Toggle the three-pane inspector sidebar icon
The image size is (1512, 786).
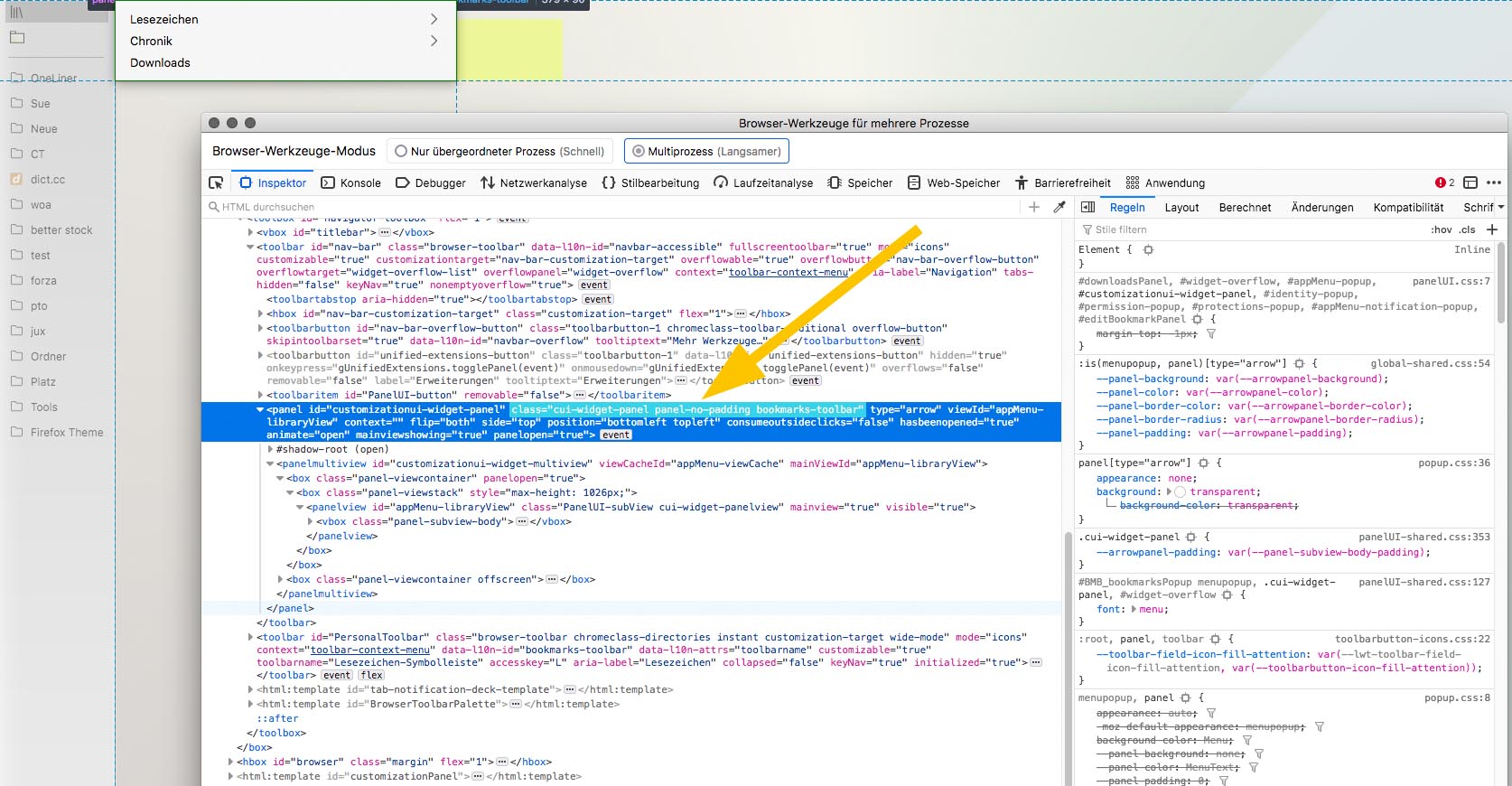click(1088, 207)
